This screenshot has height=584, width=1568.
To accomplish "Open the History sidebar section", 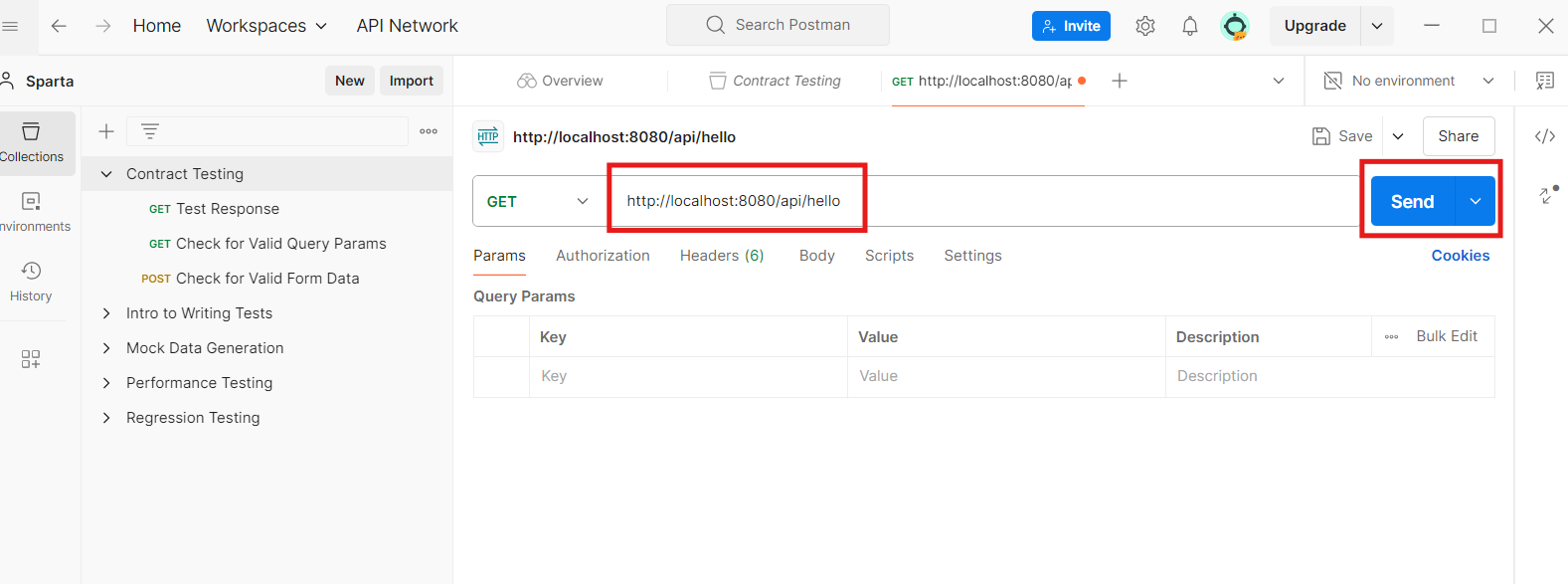I will [31, 283].
